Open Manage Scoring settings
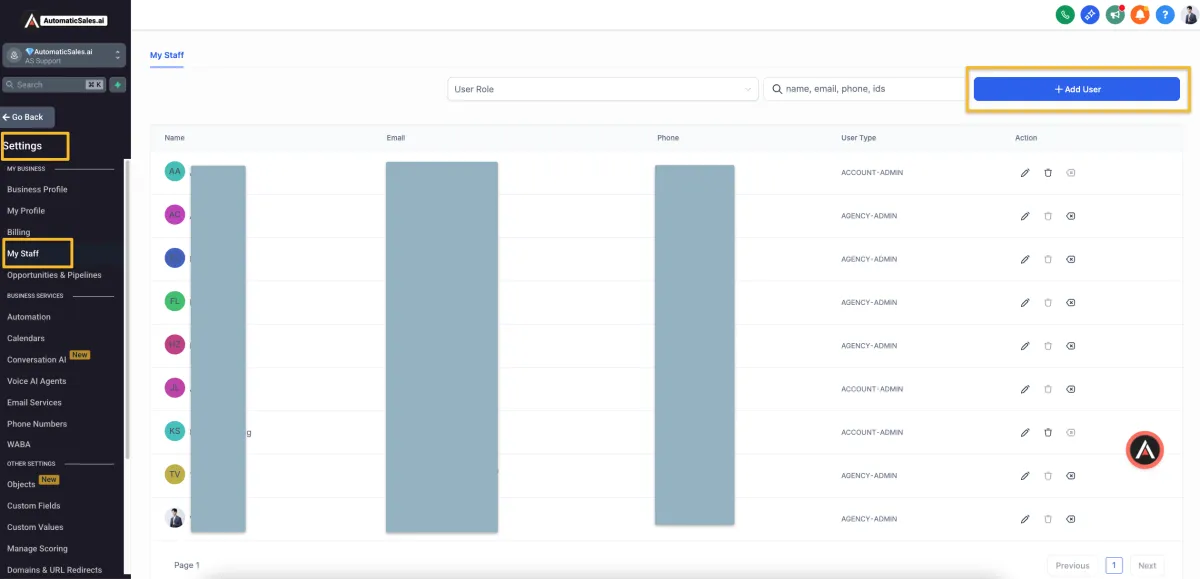1200x579 pixels. click(37, 548)
